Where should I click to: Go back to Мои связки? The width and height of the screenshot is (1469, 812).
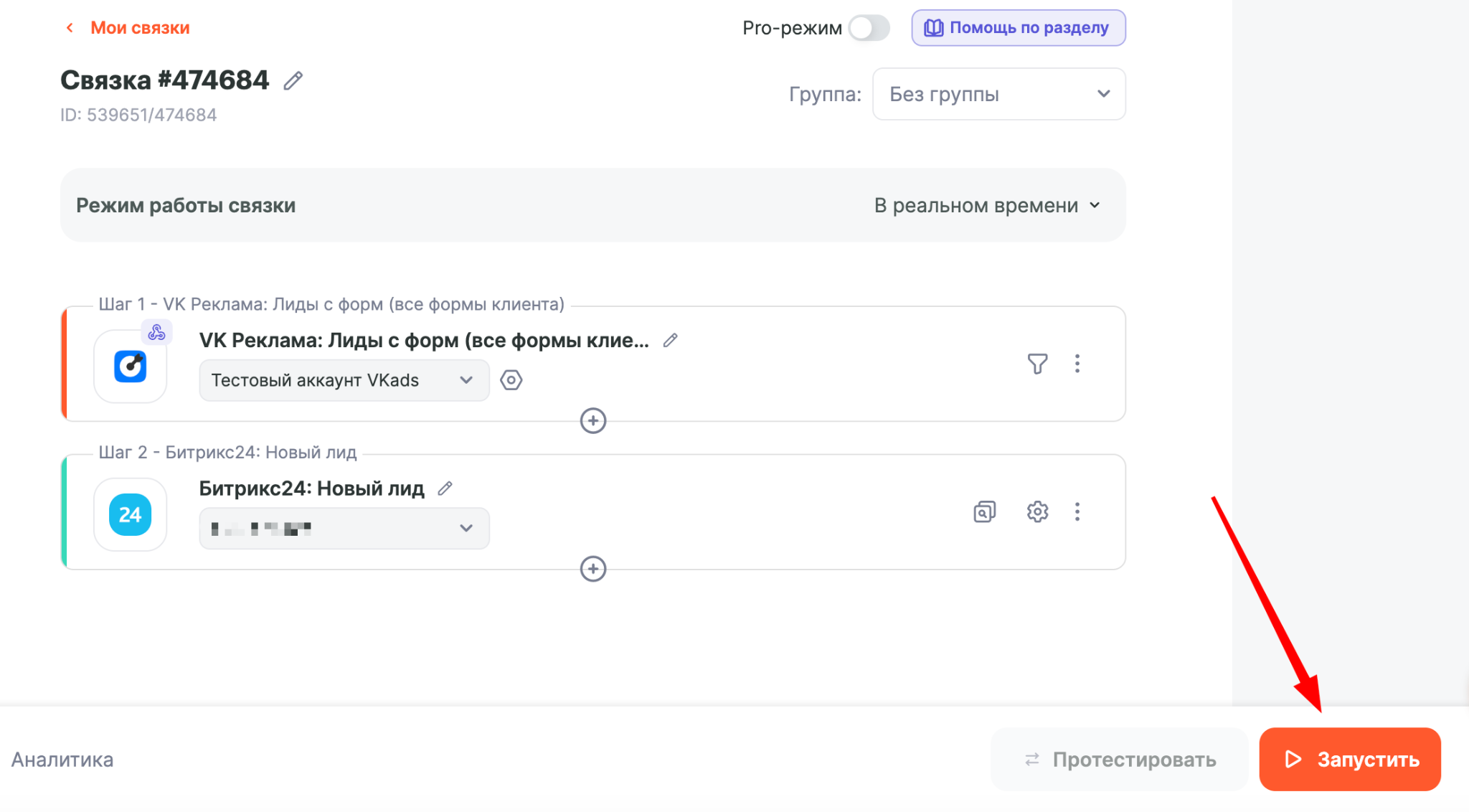pos(128,28)
